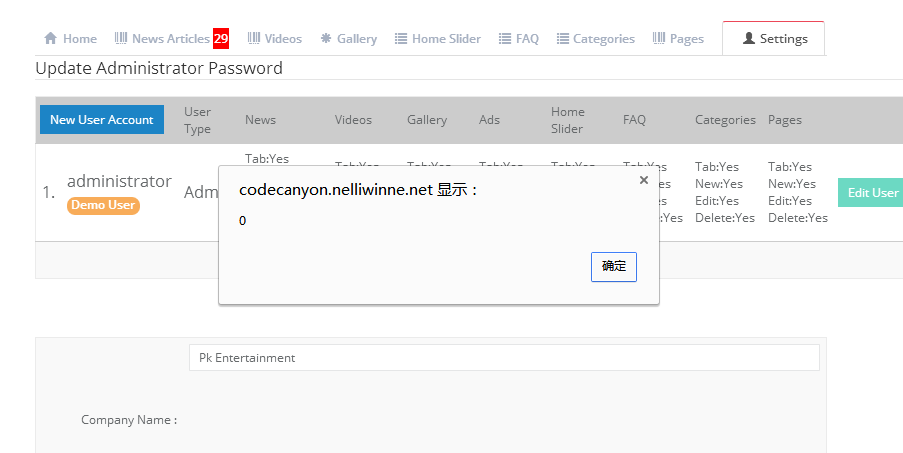Click the New User Account button
The width and height of the screenshot is (903, 453).
point(102,120)
